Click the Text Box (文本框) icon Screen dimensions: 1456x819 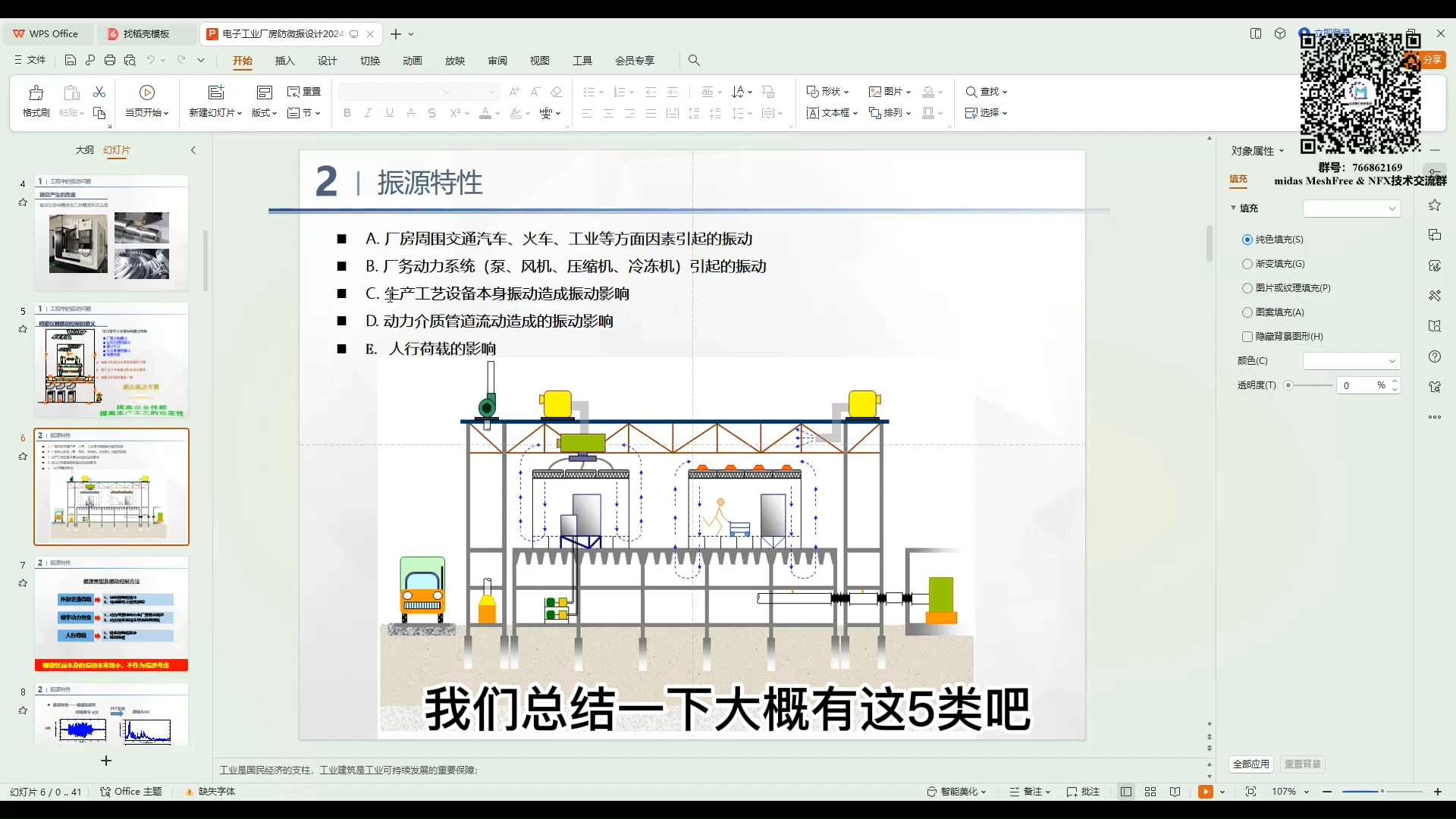click(813, 113)
